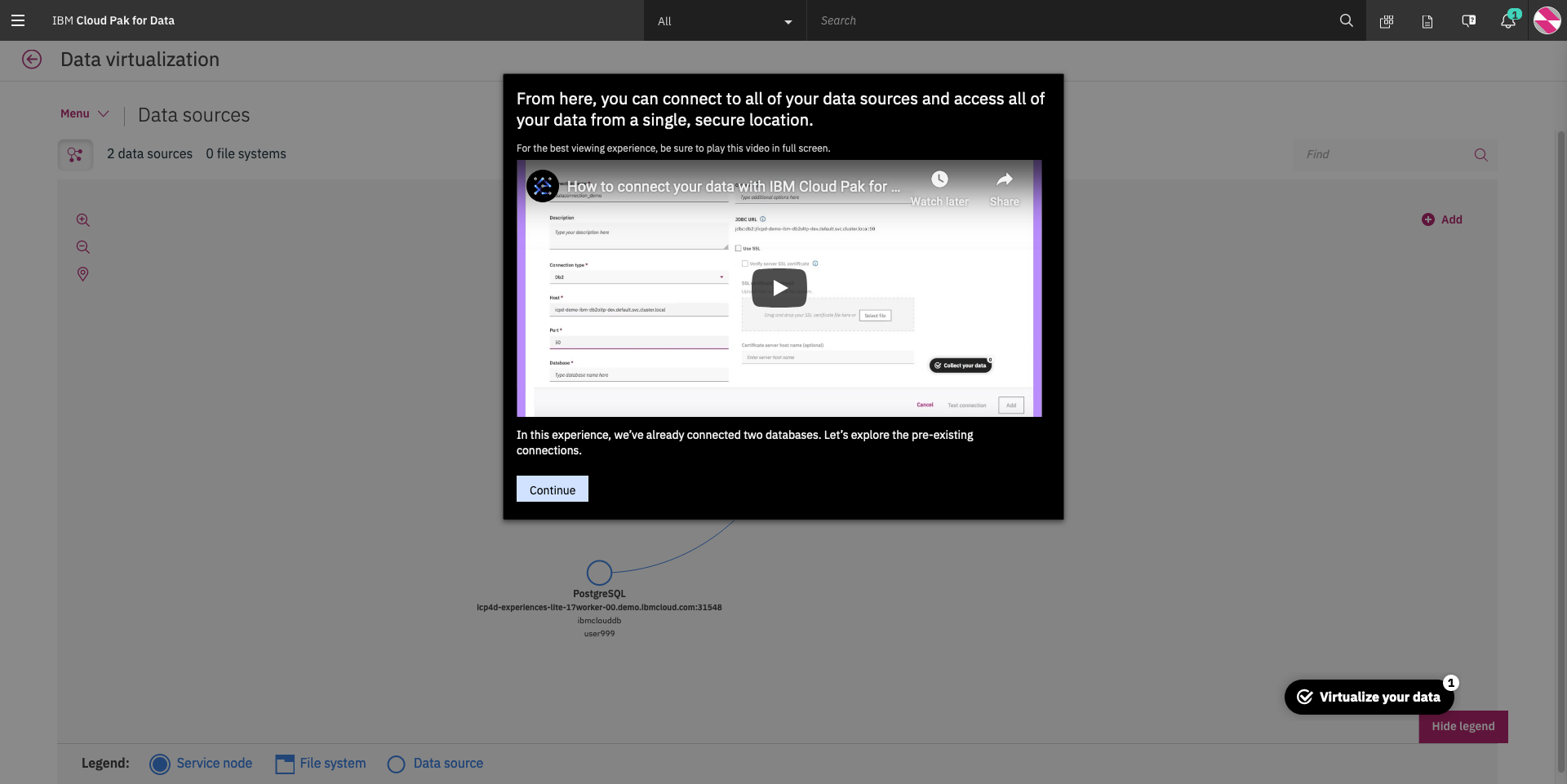Image resolution: width=1567 pixels, height=784 pixels.
Task: Click the 2 data sources label
Action: tap(149, 154)
